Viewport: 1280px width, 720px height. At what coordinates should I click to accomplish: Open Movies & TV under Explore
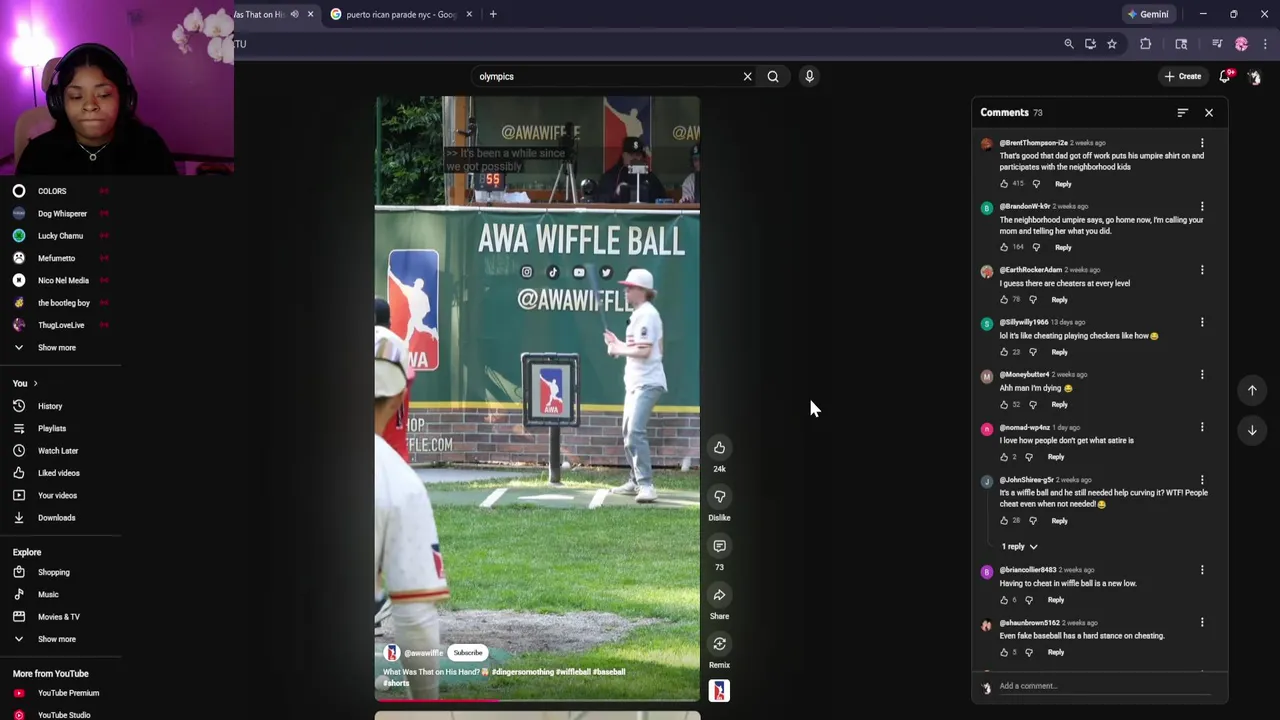coord(60,617)
